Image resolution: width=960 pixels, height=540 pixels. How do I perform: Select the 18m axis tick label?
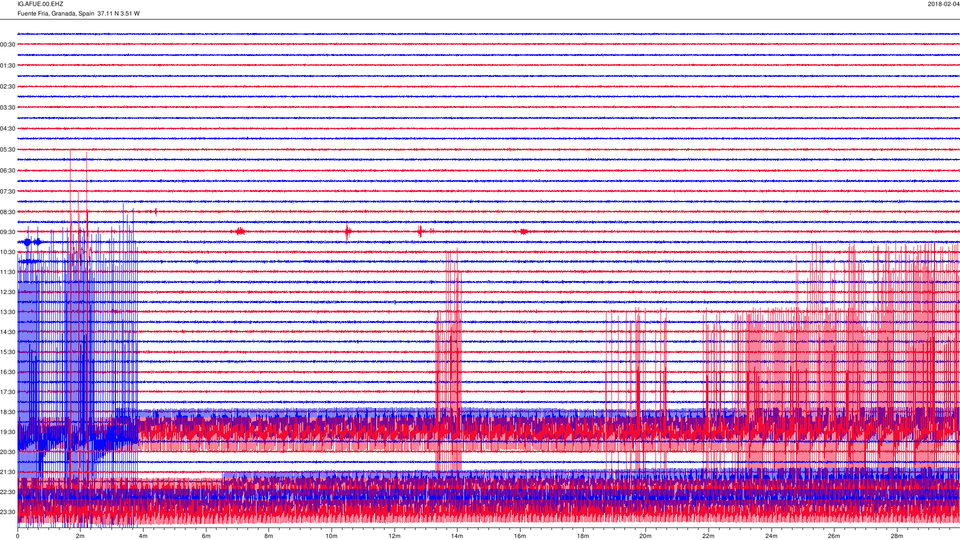coord(582,536)
